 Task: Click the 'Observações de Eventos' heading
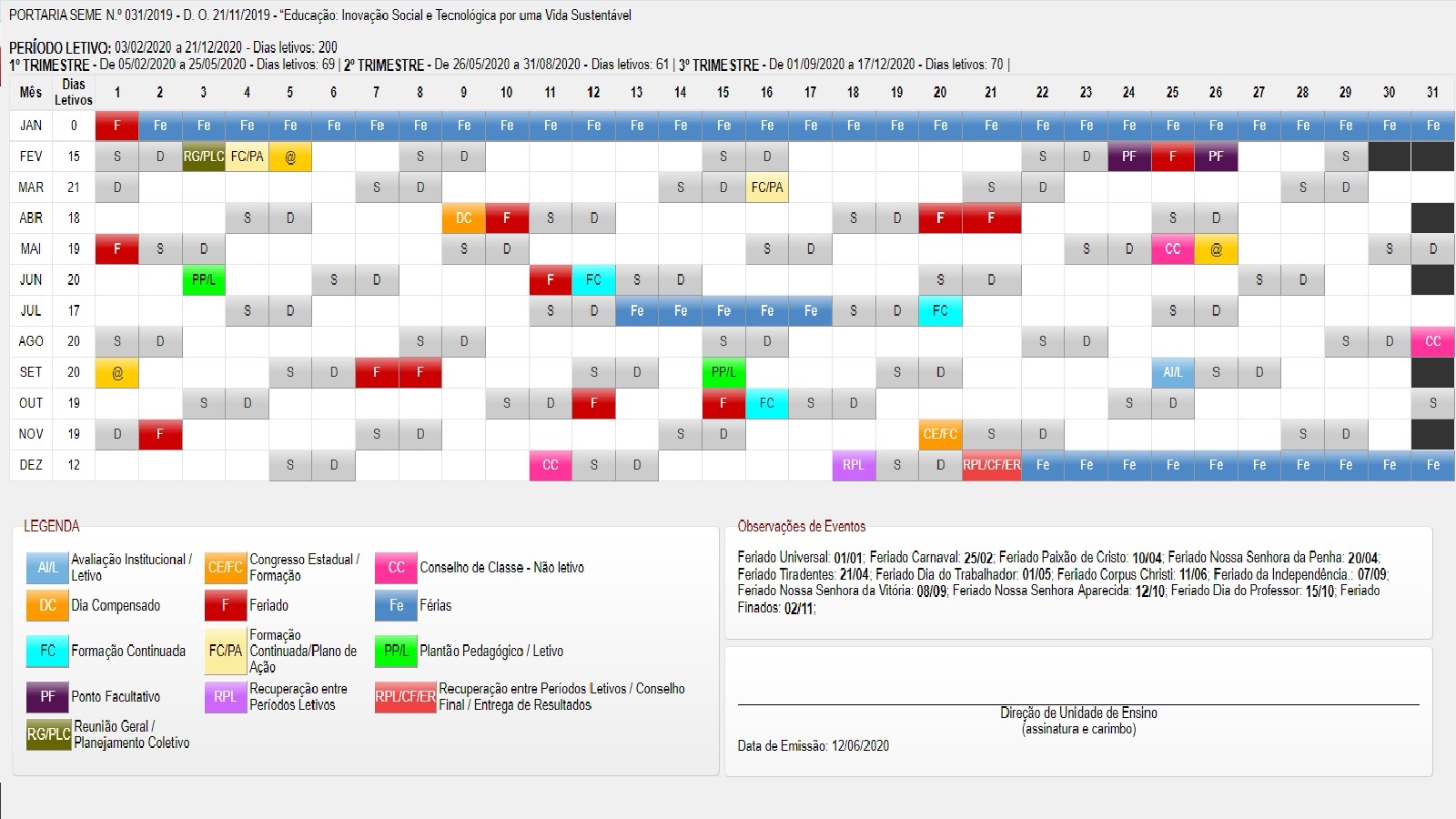801,526
